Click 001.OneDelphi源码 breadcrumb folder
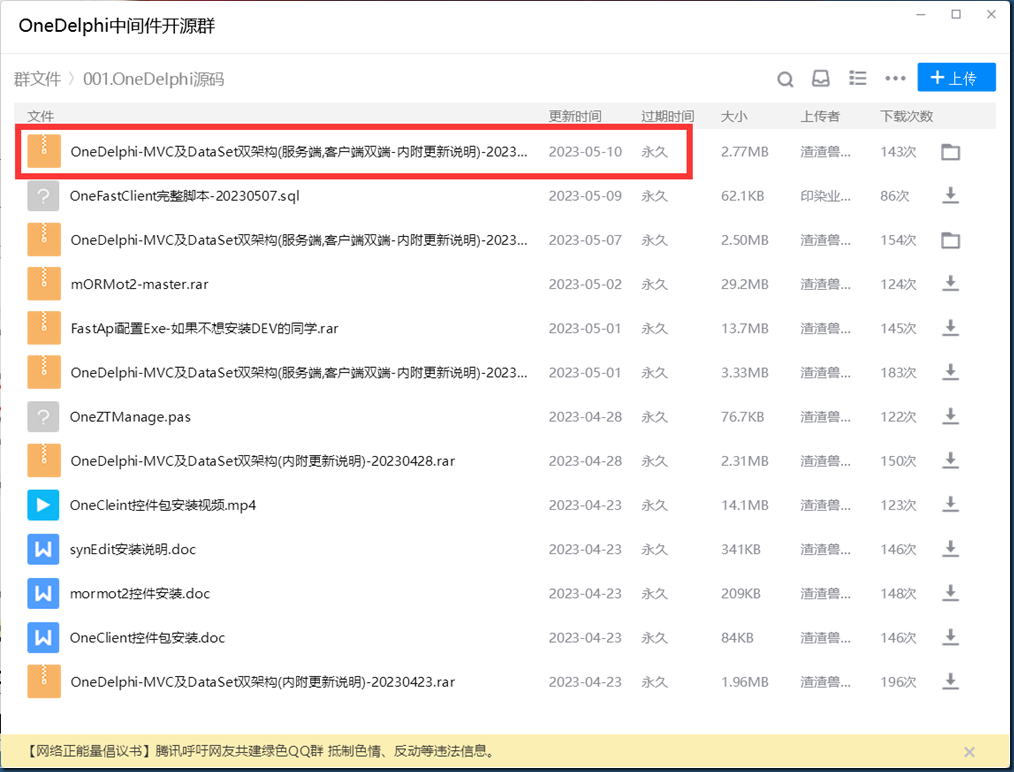 tap(154, 79)
